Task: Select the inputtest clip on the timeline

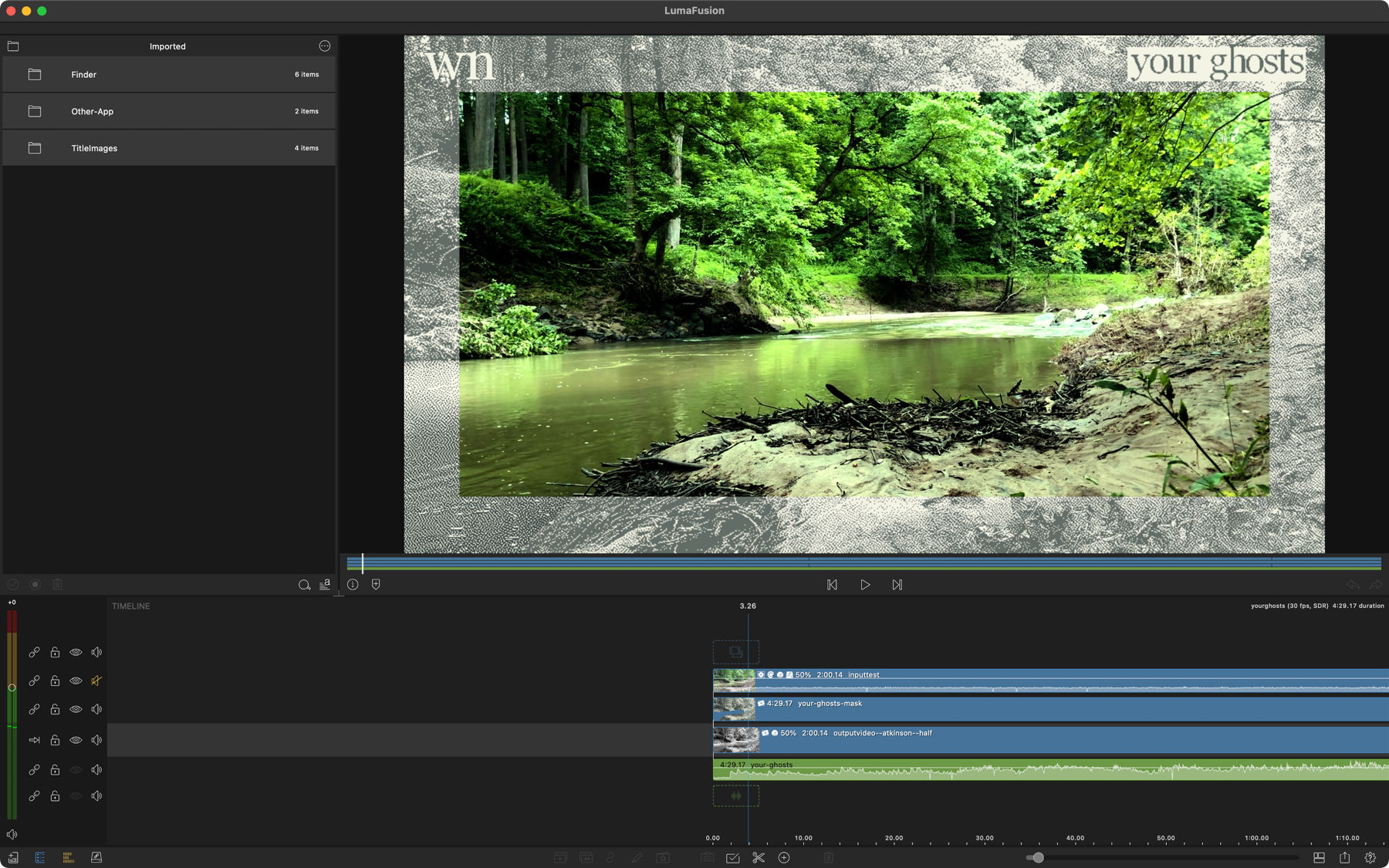Action: (x=1051, y=681)
